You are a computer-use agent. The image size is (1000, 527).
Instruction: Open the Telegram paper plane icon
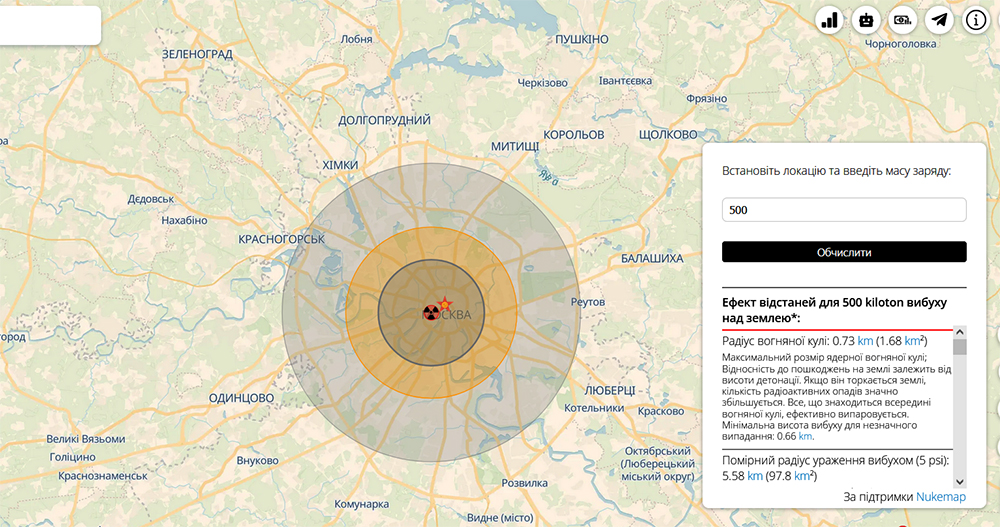tap(938, 19)
